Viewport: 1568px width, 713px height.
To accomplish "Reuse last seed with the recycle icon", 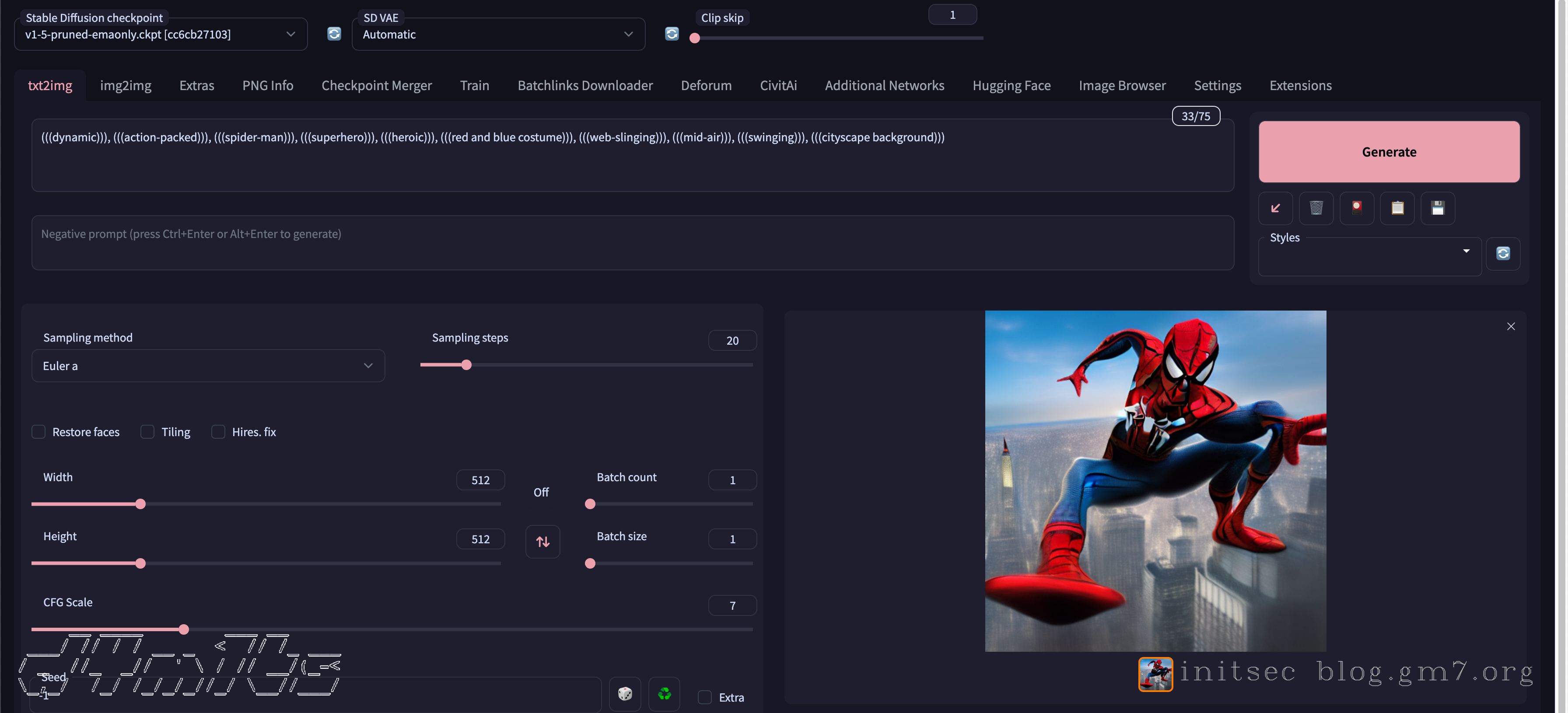I will click(664, 693).
